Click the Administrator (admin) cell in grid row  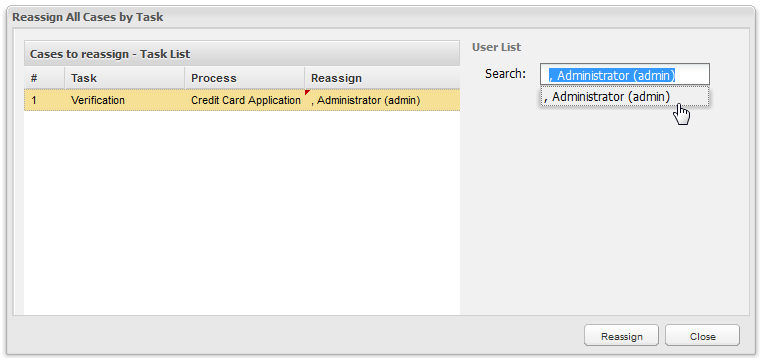(x=382, y=100)
